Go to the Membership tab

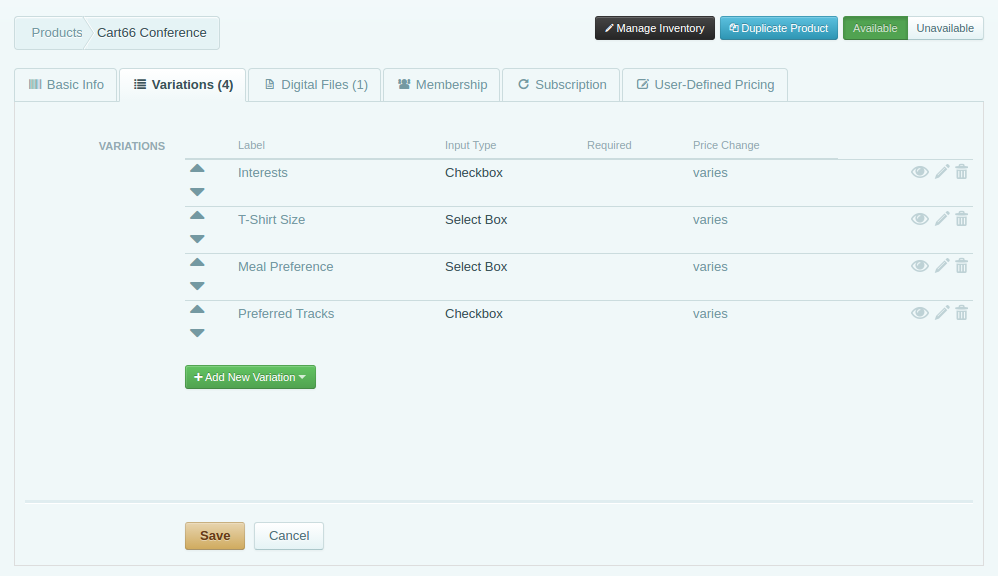click(442, 85)
